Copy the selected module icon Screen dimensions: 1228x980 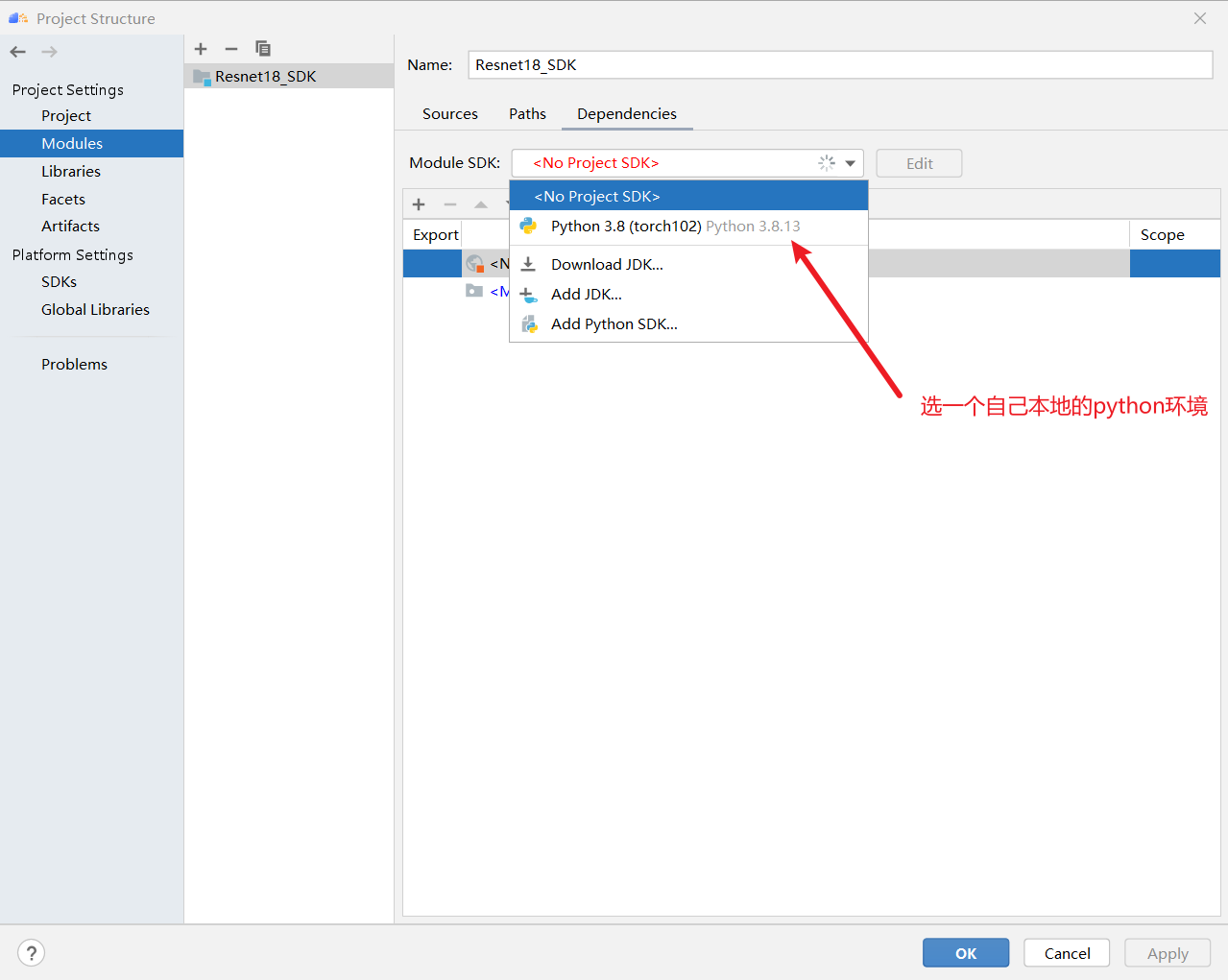[x=263, y=48]
